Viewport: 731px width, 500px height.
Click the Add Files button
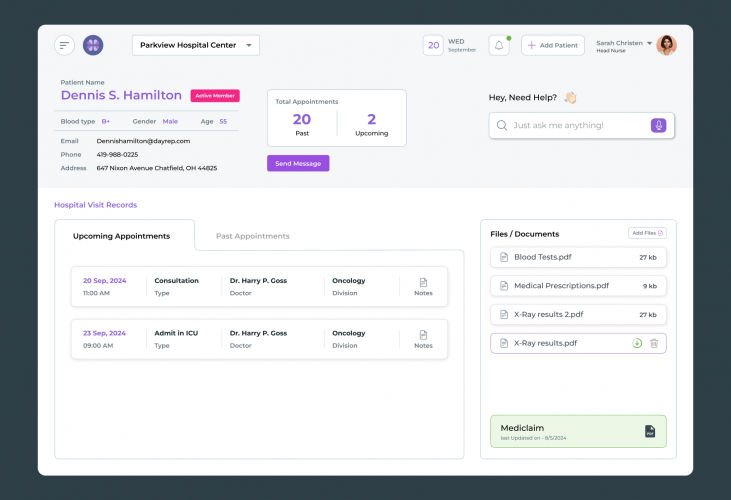coord(646,233)
